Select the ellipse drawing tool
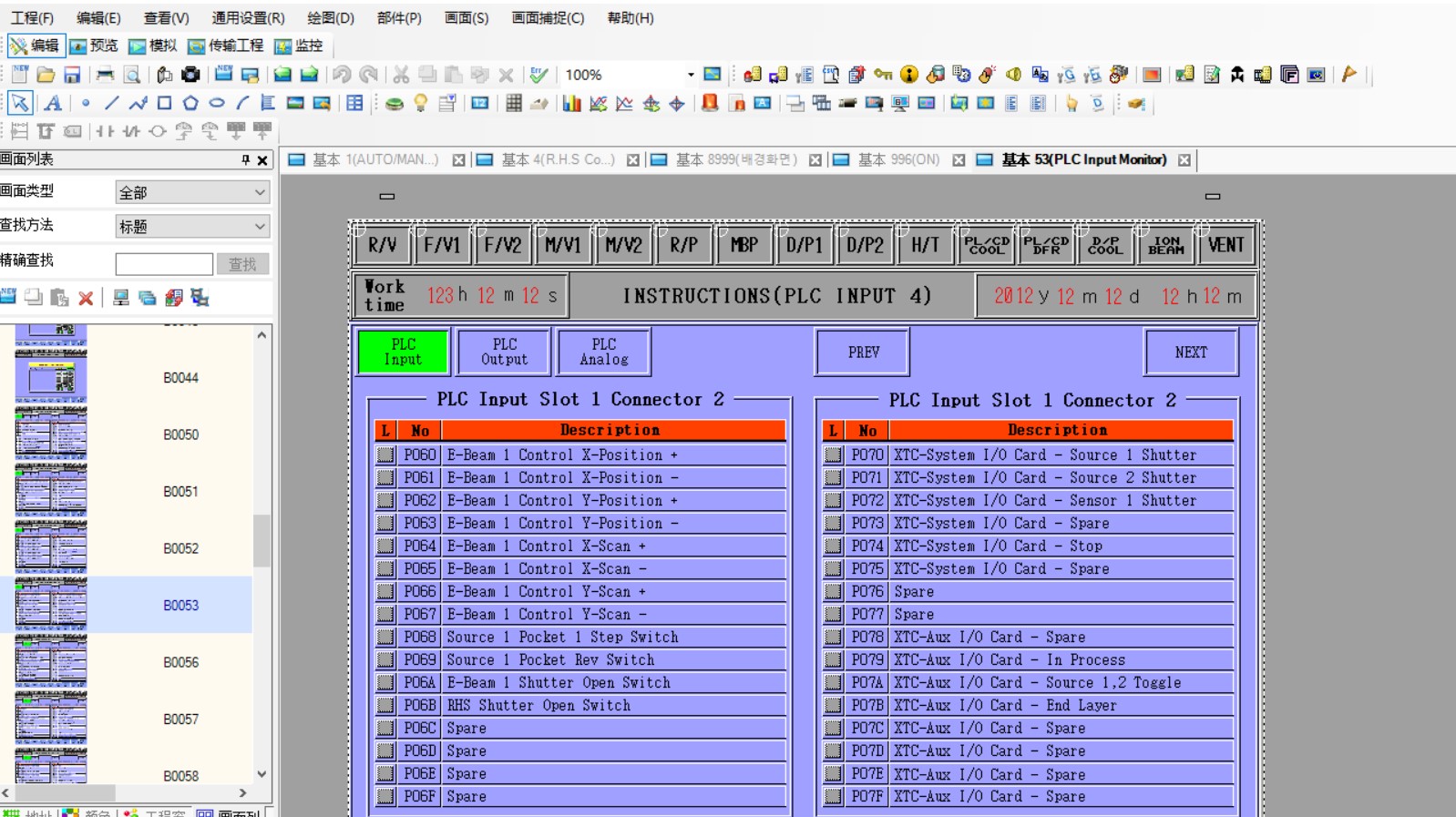The width and height of the screenshot is (1456, 817). [x=217, y=104]
